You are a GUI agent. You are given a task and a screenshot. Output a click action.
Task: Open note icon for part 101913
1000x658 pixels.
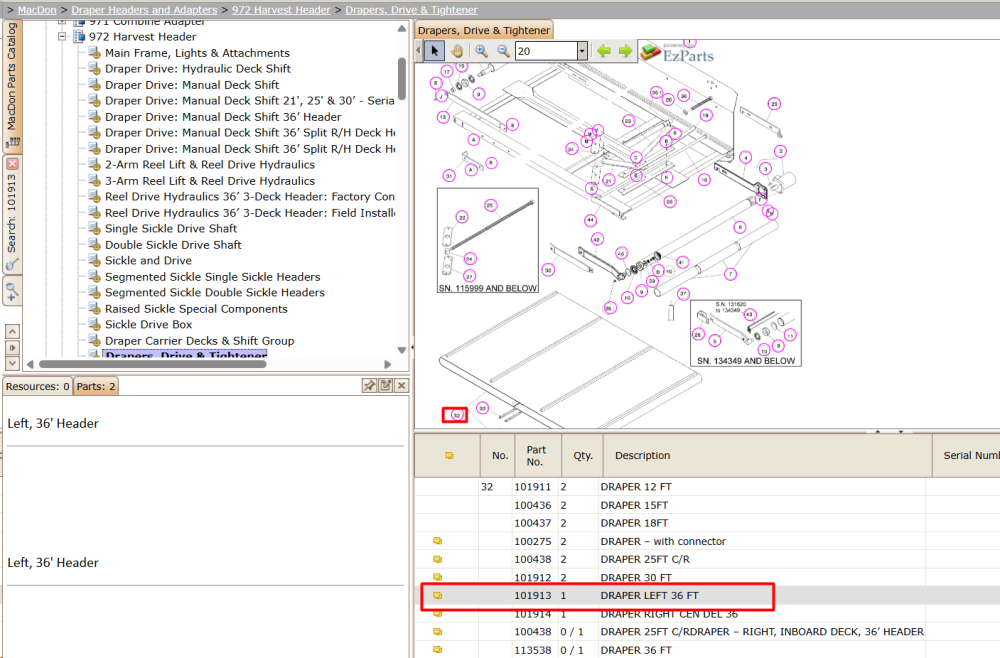tap(438, 596)
